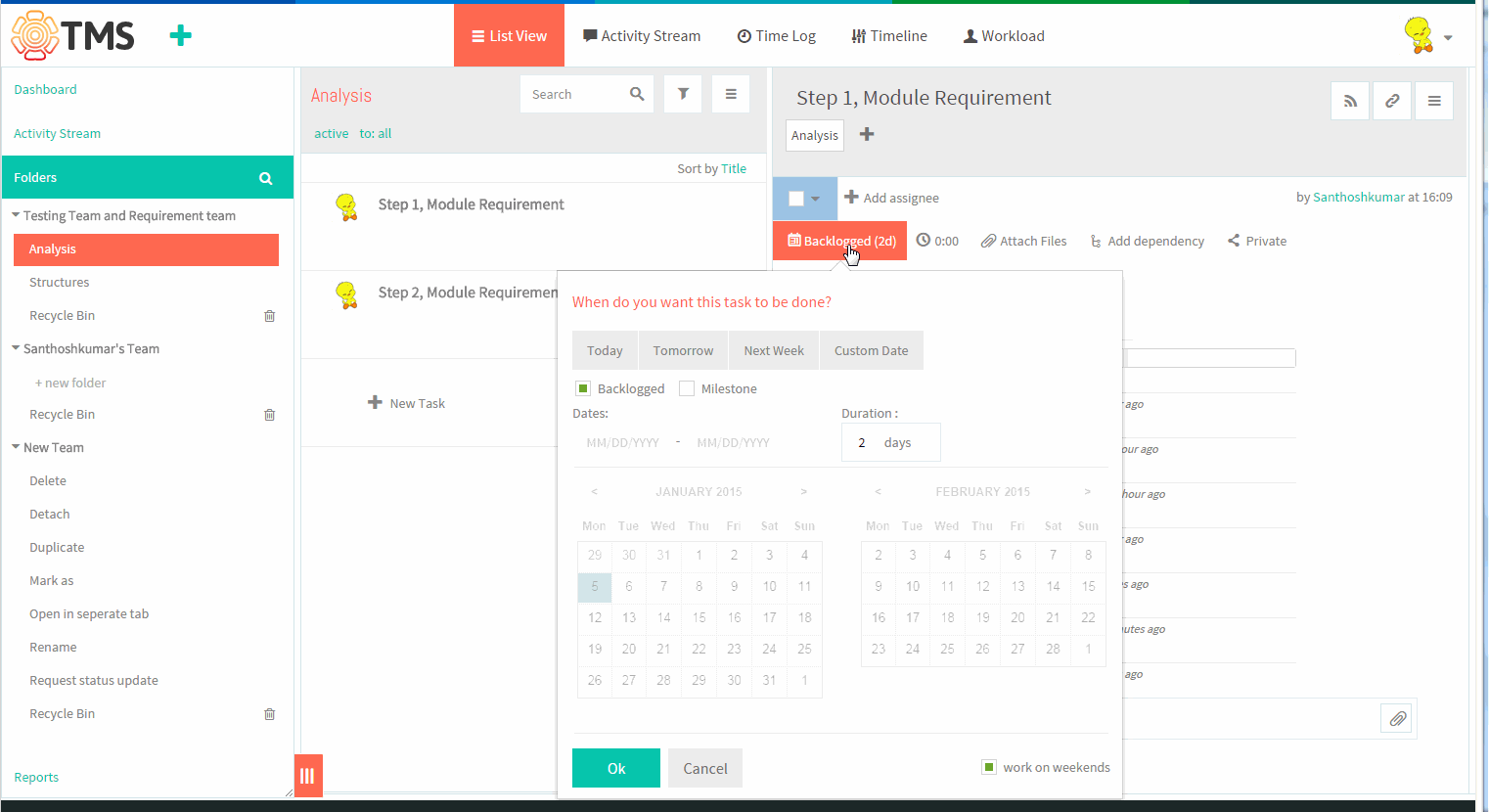This screenshot has width=1489, height=812.
Task: Open the task status dropdown arrow
Action: 815,199
